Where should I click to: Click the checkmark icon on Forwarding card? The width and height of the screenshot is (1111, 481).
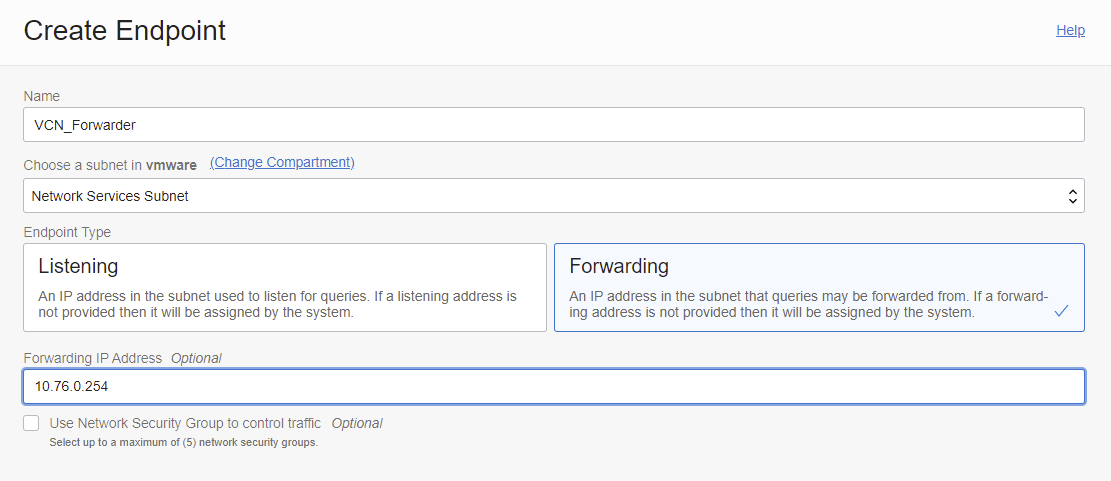coord(1061,312)
